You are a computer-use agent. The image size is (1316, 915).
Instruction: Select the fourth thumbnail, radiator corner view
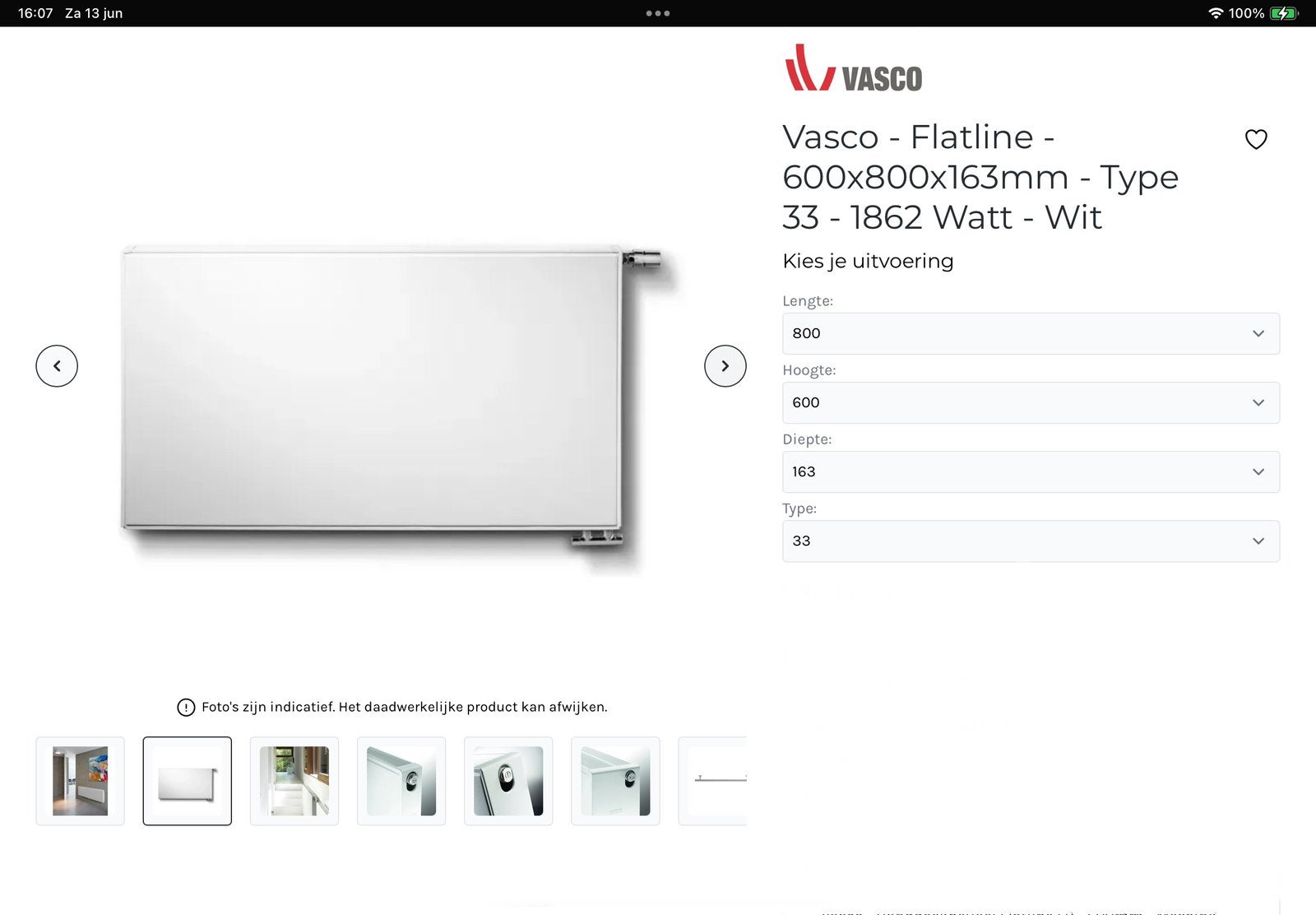(401, 781)
